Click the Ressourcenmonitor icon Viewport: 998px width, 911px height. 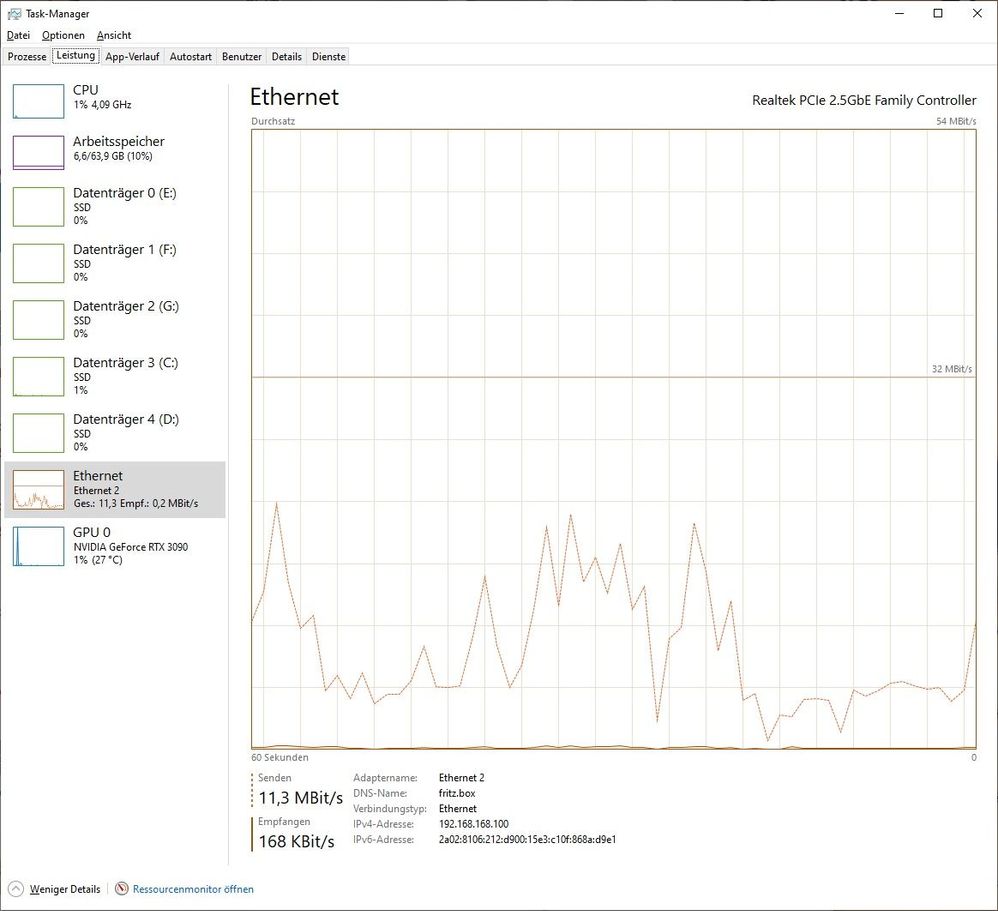(122, 889)
